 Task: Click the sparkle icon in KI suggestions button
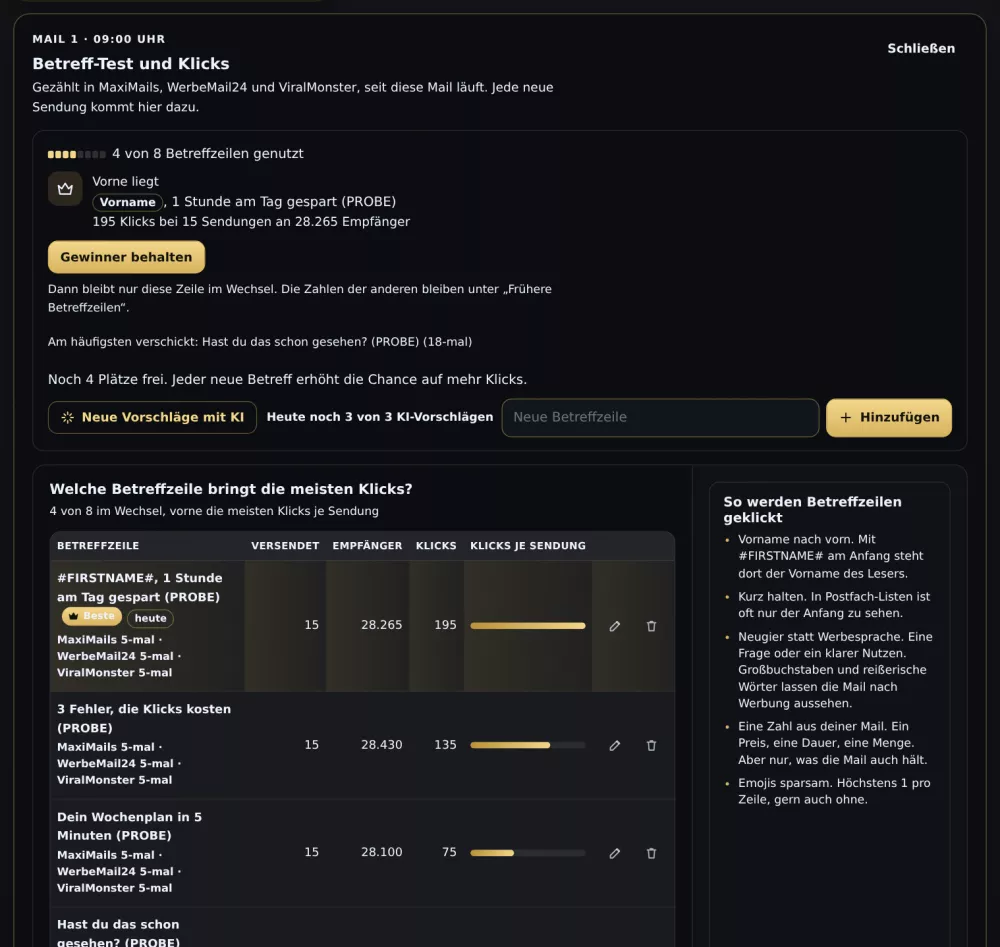point(68,418)
